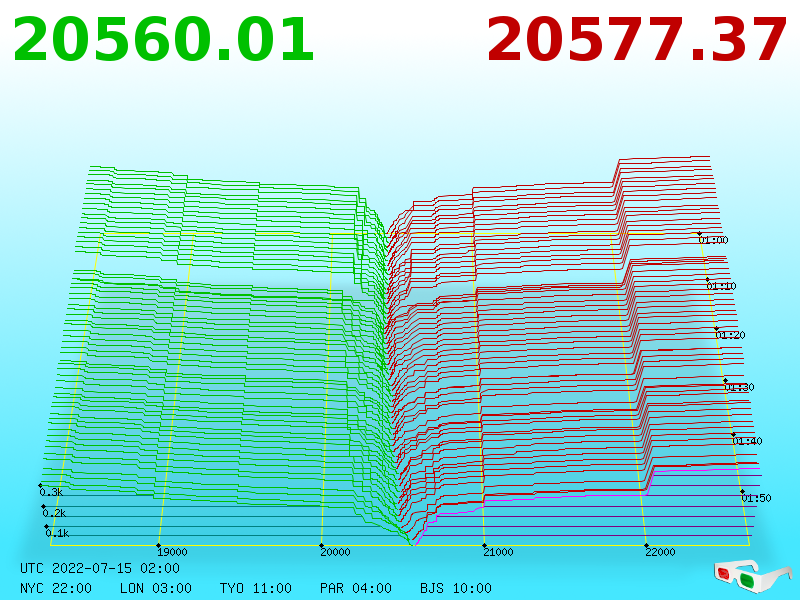
Task: Click the NYC 22:00 time label
Action: tap(56, 588)
